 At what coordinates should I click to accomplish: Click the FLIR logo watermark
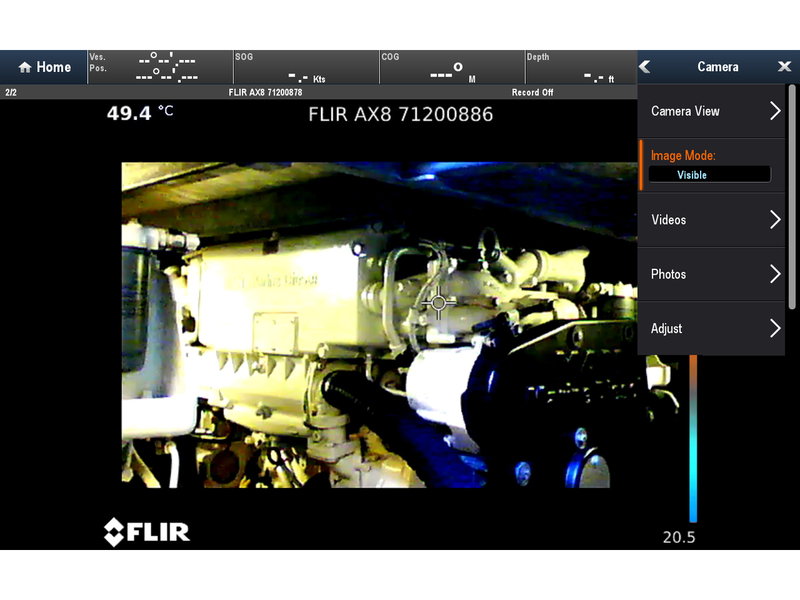(x=147, y=532)
